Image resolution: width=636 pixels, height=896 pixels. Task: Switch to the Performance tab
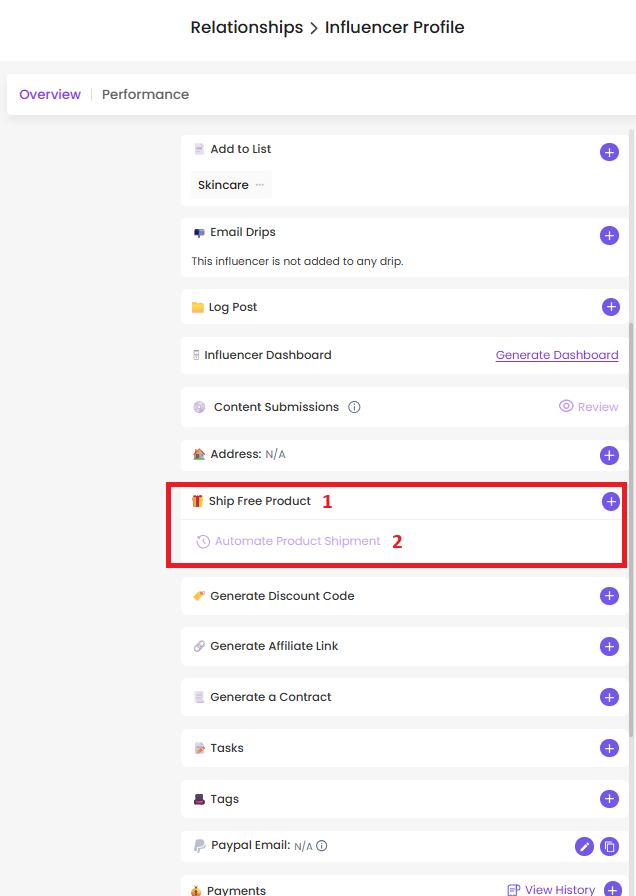(x=145, y=94)
